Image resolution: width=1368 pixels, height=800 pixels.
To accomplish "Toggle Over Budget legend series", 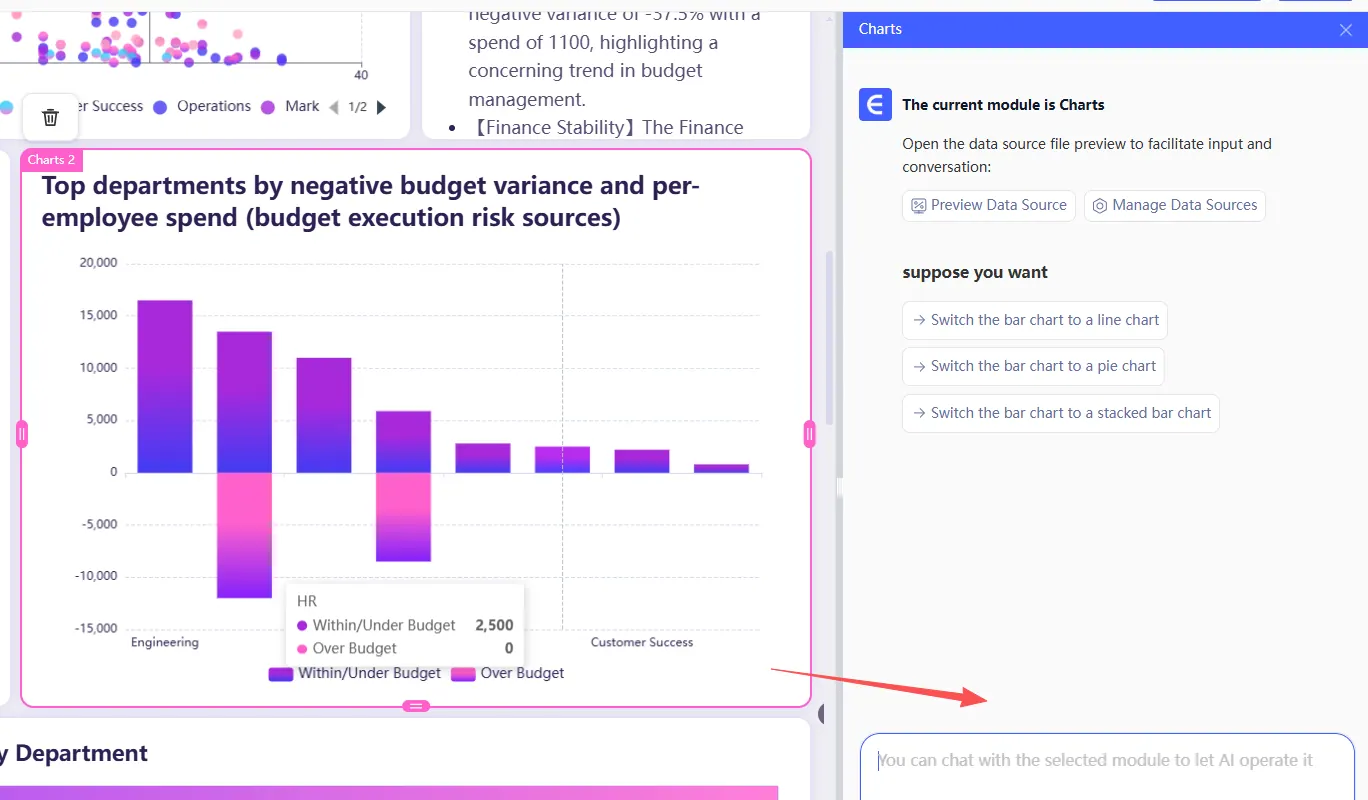I will [508, 673].
